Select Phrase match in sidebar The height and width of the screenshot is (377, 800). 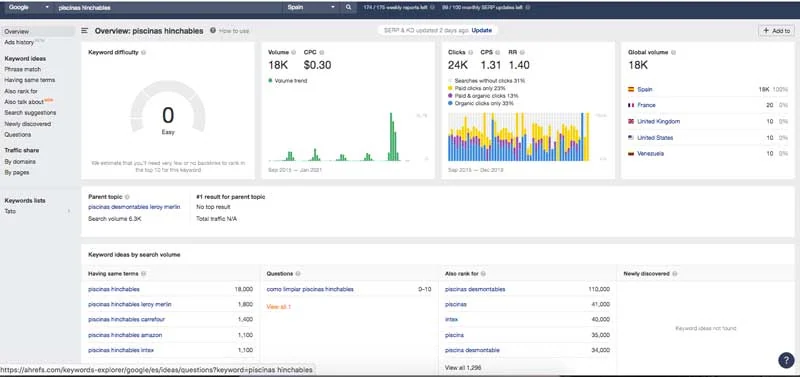[x=22, y=69]
